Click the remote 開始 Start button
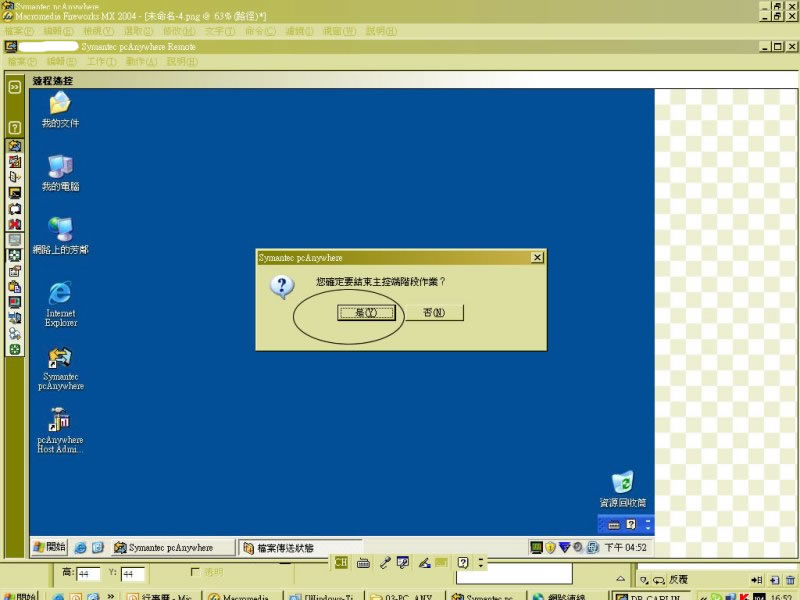The width and height of the screenshot is (800, 600). tap(49, 547)
